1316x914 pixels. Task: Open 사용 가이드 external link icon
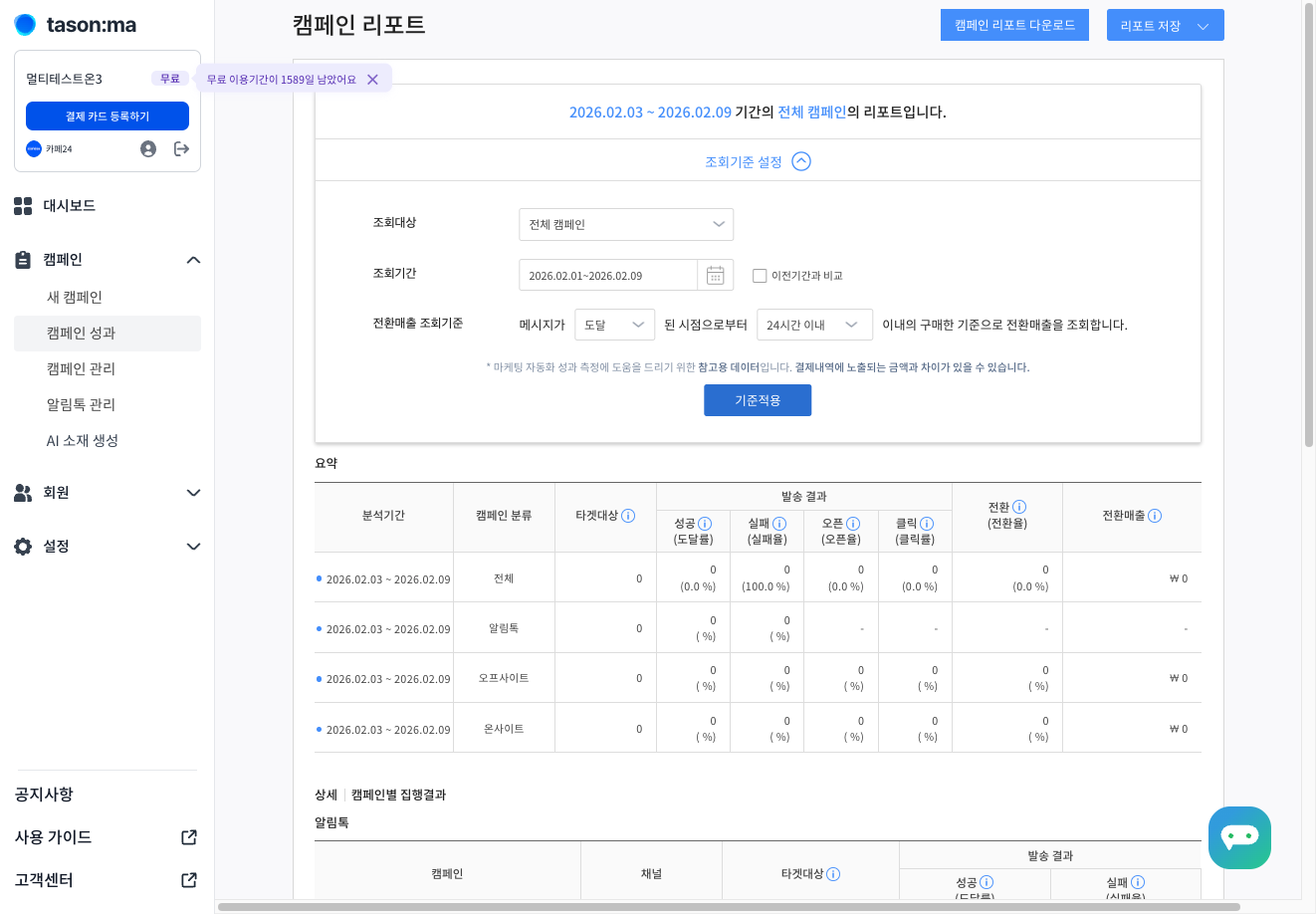click(189, 837)
